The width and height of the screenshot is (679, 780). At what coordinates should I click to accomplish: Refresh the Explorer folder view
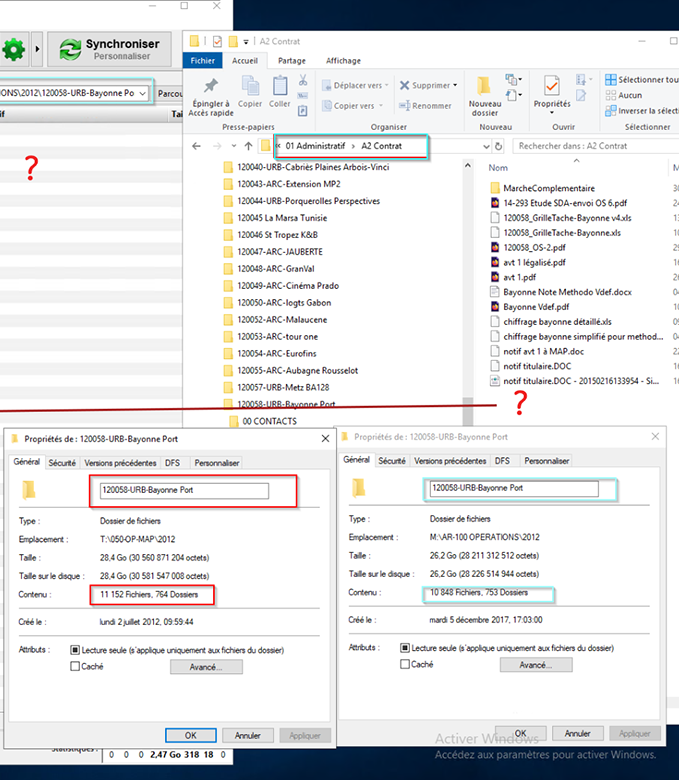(498, 146)
